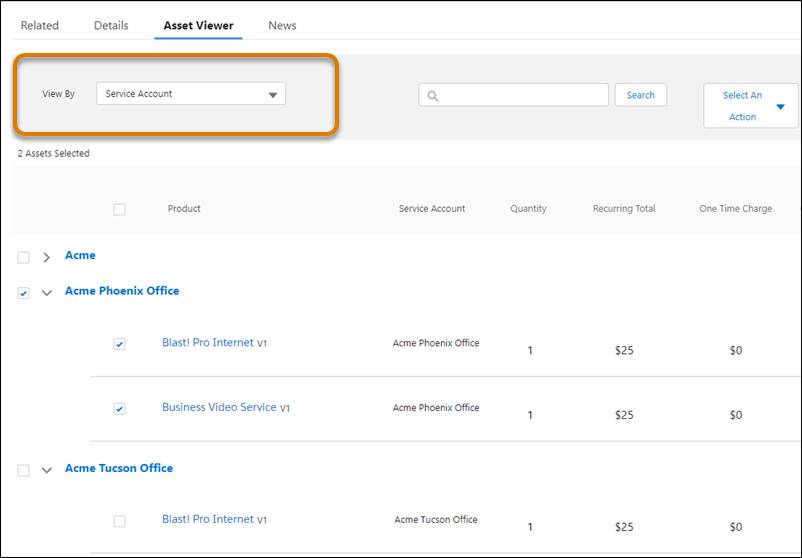Open the Acme account link
The image size is (802, 558).
click(80, 255)
